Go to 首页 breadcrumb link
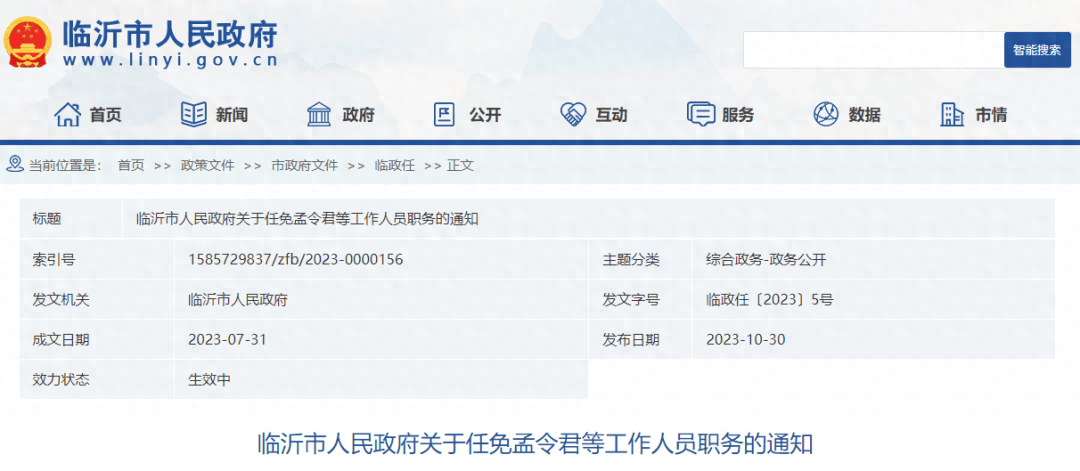Screen dimensions: 1080x471 pyautogui.click(x=131, y=165)
